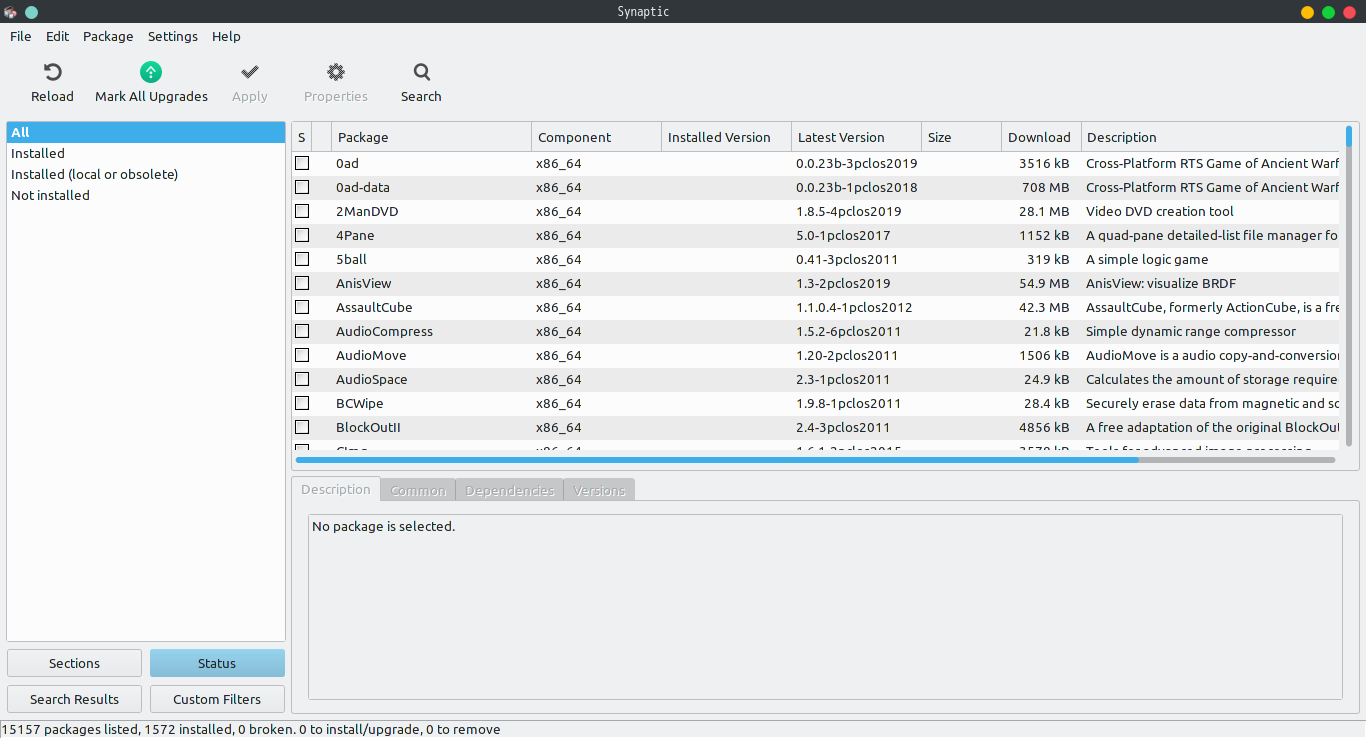The width and height of the screenshot is (1366, 738).
Task: Click the Apply checkmark icon
Action: tap(250, 72)
